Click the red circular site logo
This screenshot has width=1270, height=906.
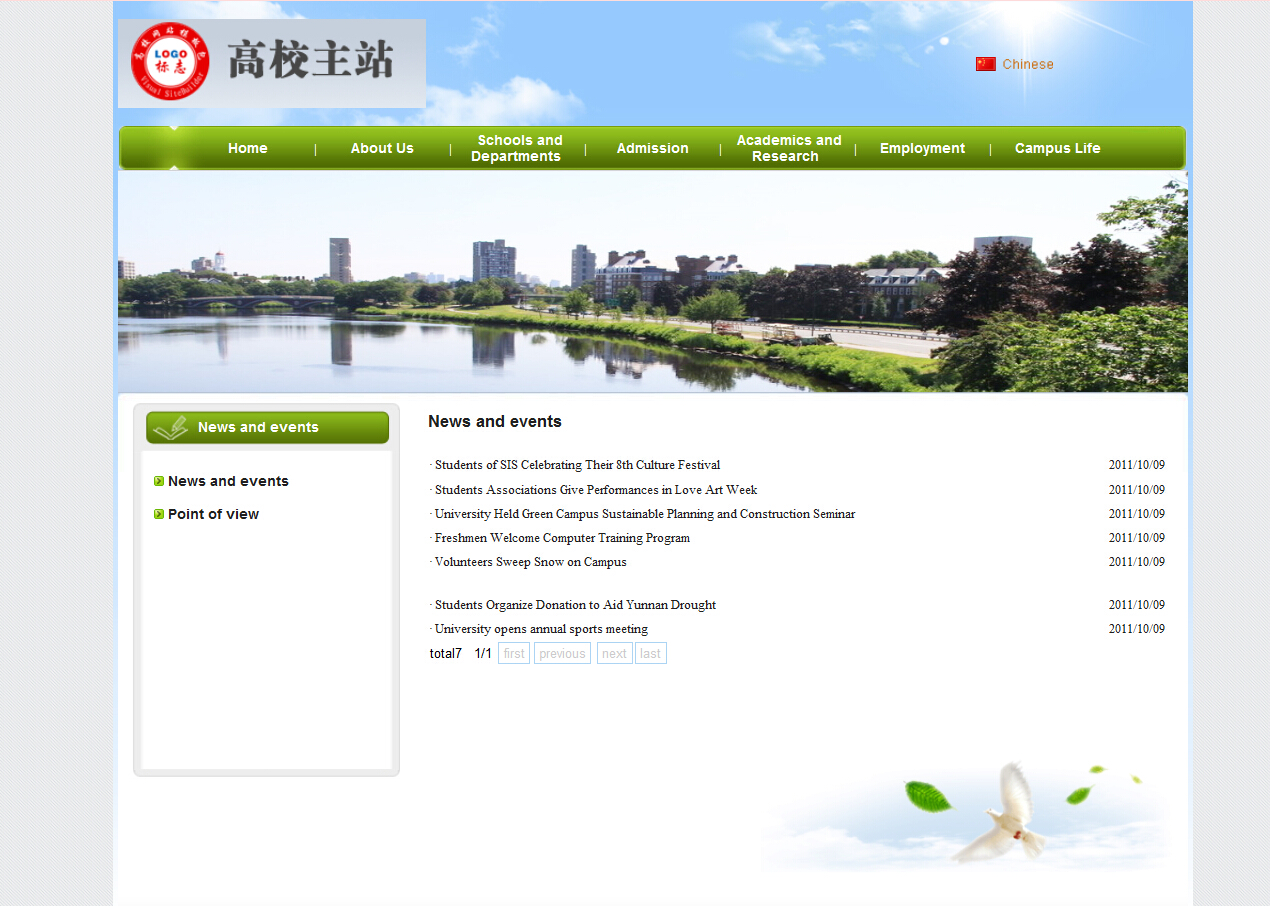click(170, 62)
